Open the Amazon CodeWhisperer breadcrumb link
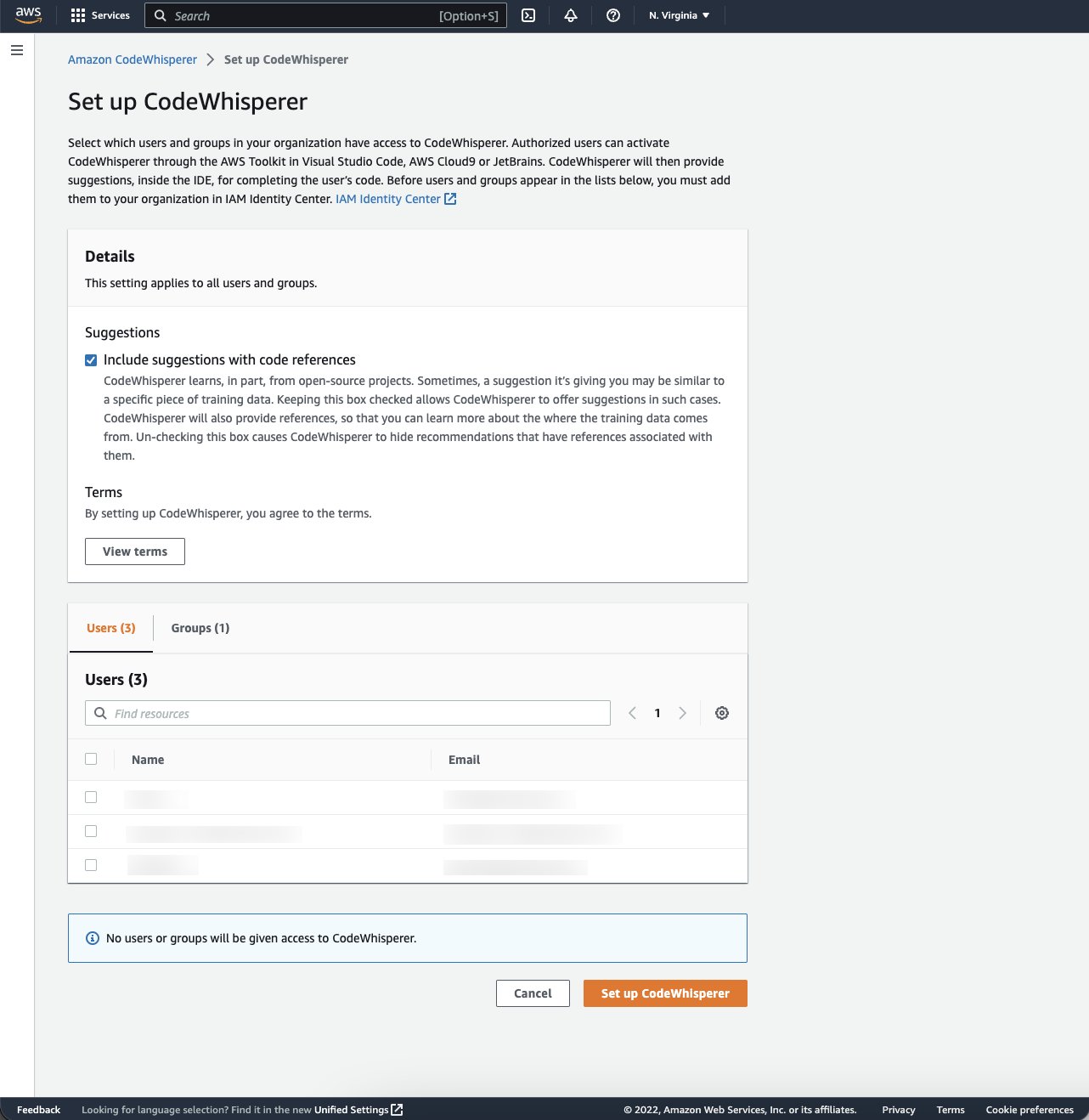Screen dimensions: 1089x1120 tap(133, 59)
